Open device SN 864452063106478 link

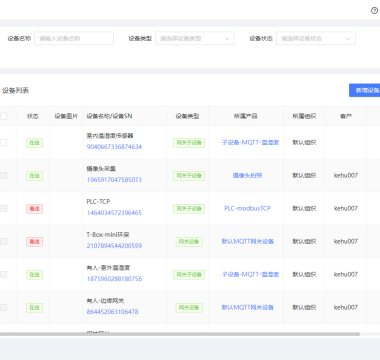(x=112, y=312)
